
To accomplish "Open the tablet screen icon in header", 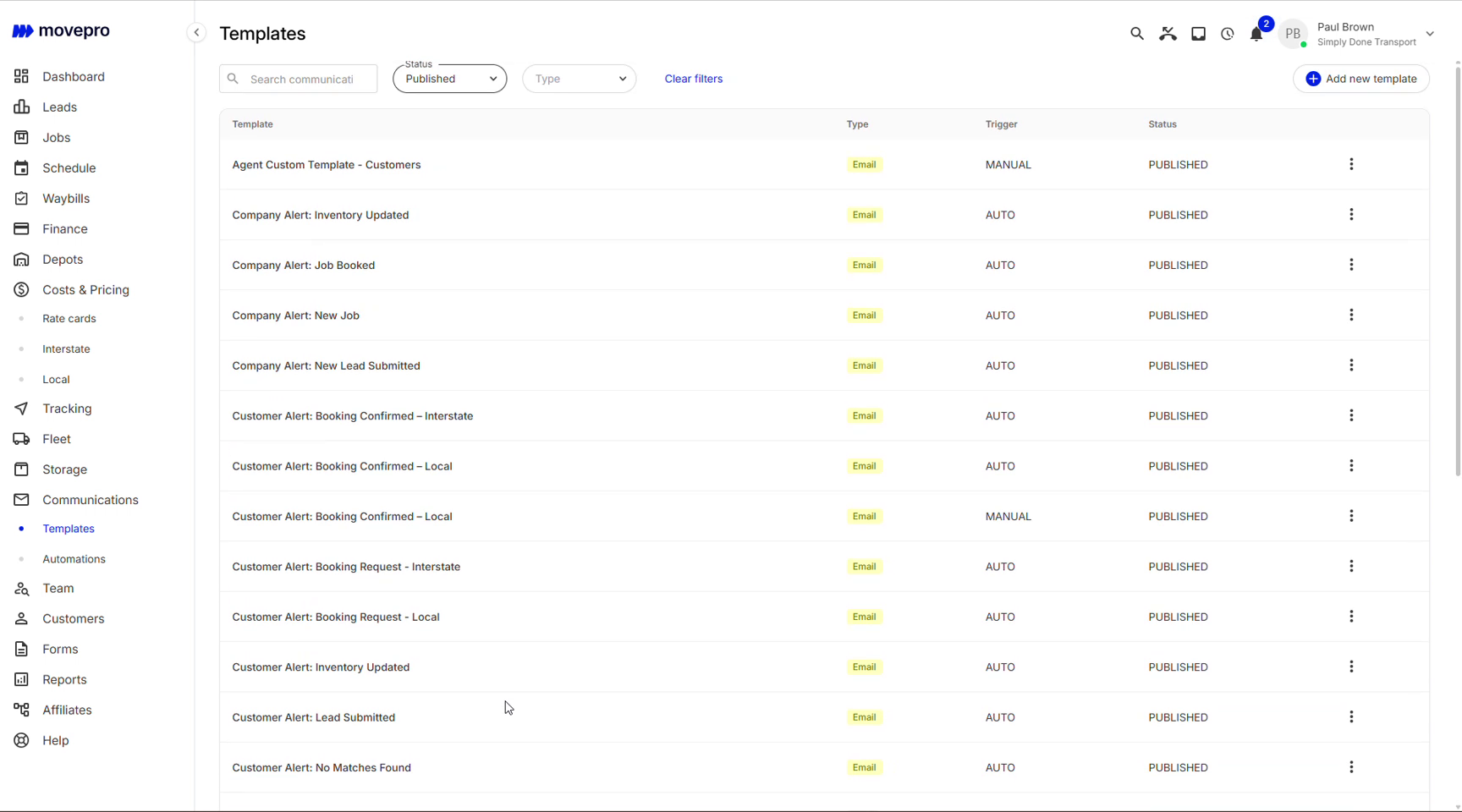I will click(1198, 34).
